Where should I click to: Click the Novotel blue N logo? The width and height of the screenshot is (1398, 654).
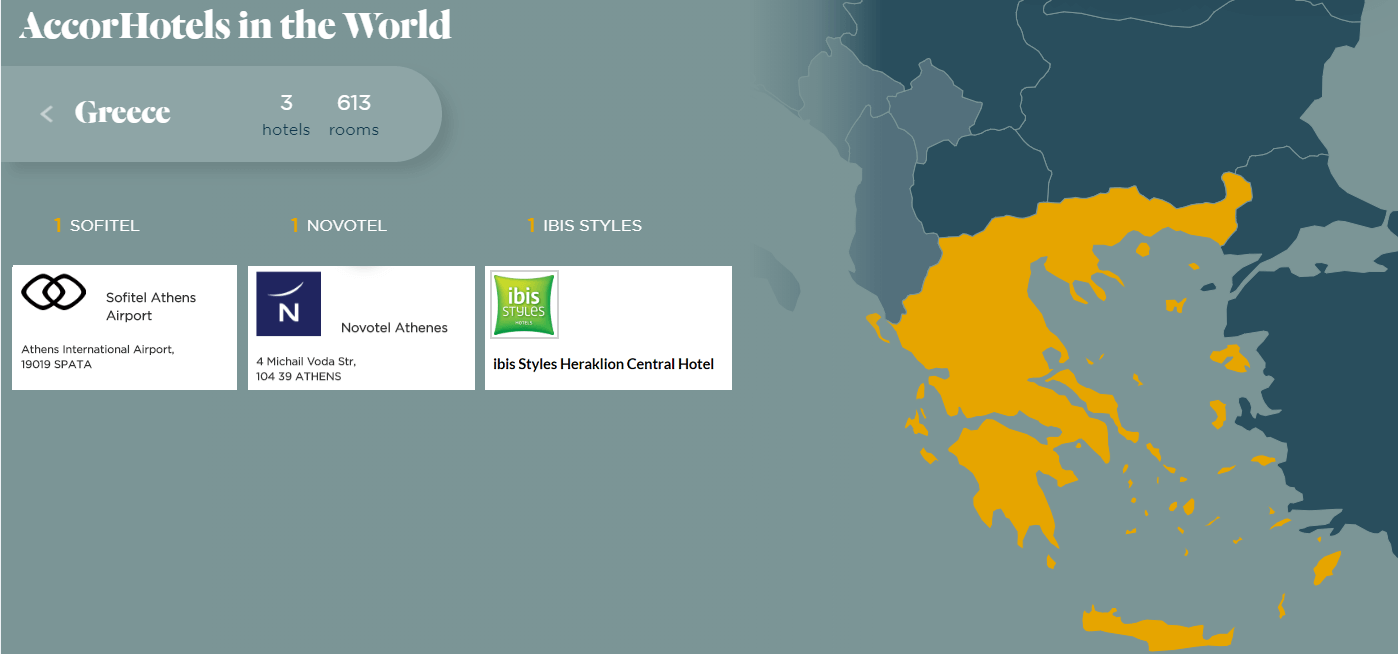pyautogui.click(x=288, y=304)
